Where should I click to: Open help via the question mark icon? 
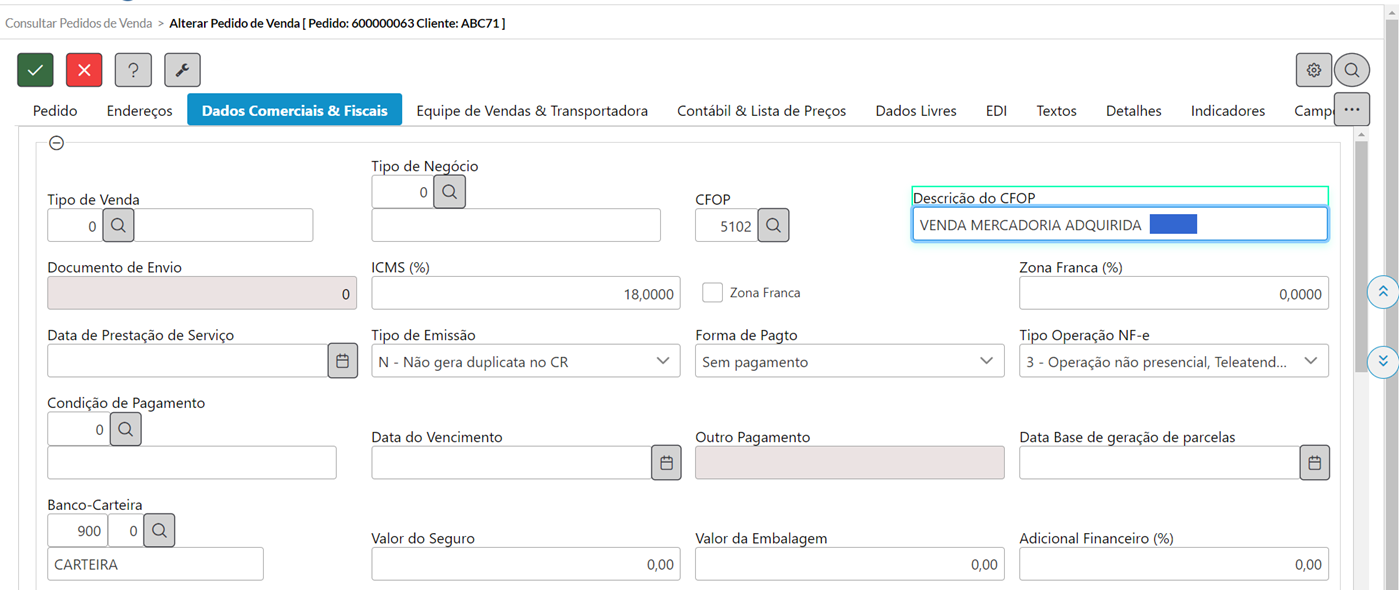click(133, 70)
